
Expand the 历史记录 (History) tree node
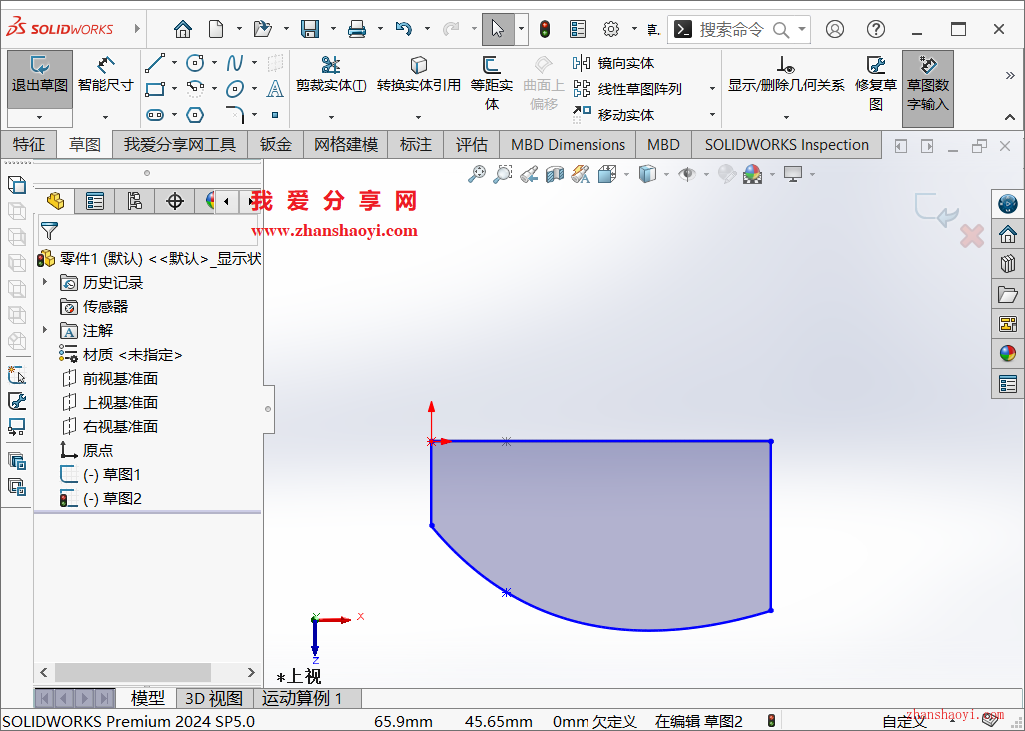45,282
